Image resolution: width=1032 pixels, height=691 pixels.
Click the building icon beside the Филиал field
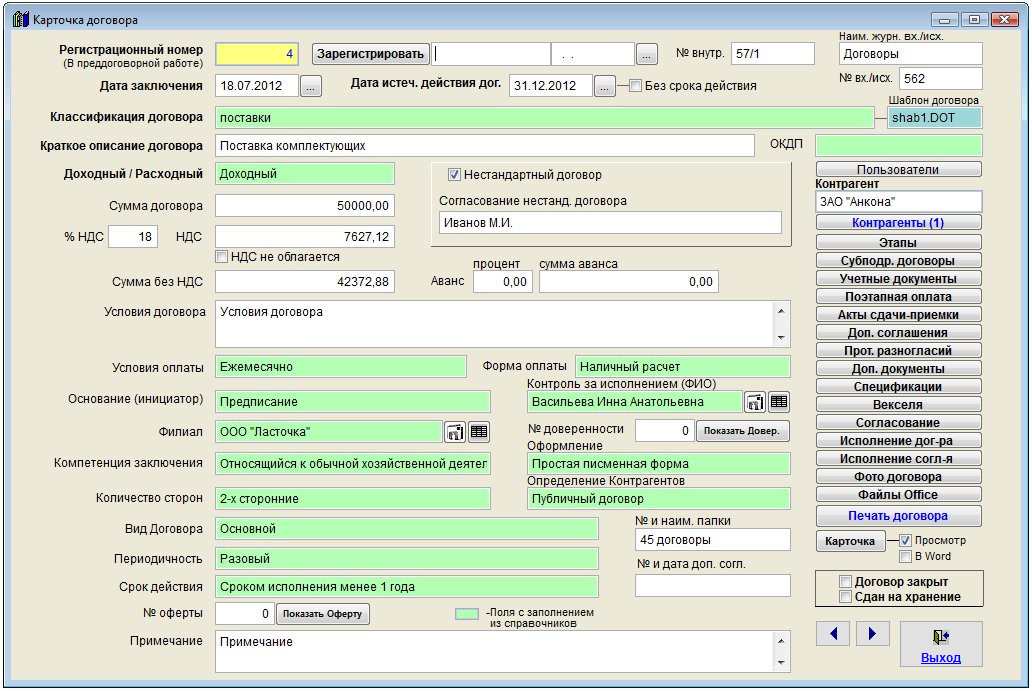coord(455,432)
